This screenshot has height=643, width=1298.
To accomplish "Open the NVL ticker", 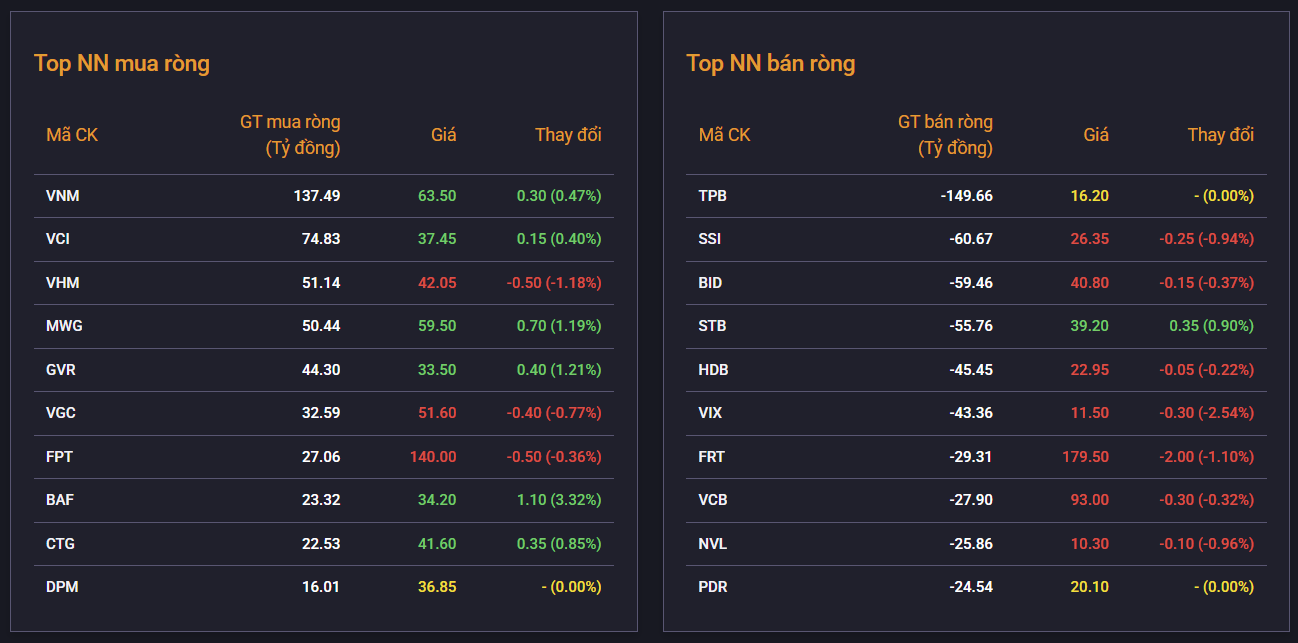I will coord(713,544).
